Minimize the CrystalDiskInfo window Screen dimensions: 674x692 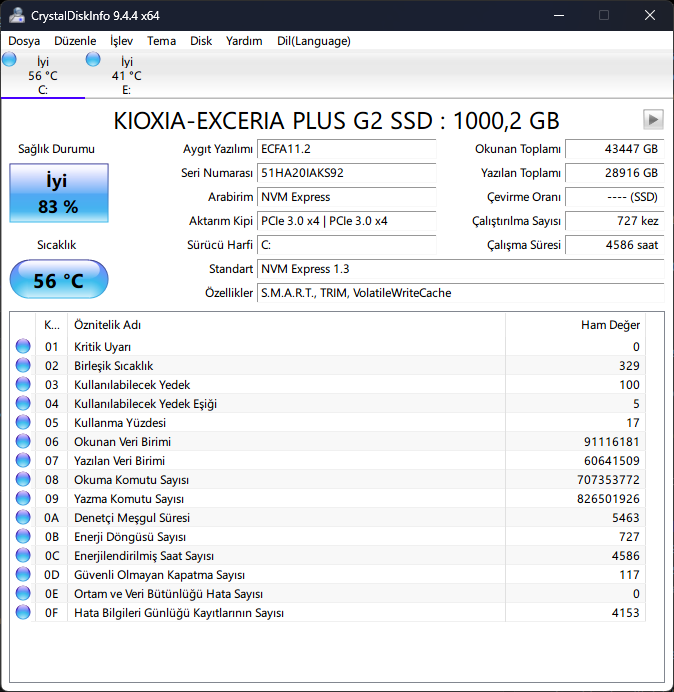coord(559,15)
